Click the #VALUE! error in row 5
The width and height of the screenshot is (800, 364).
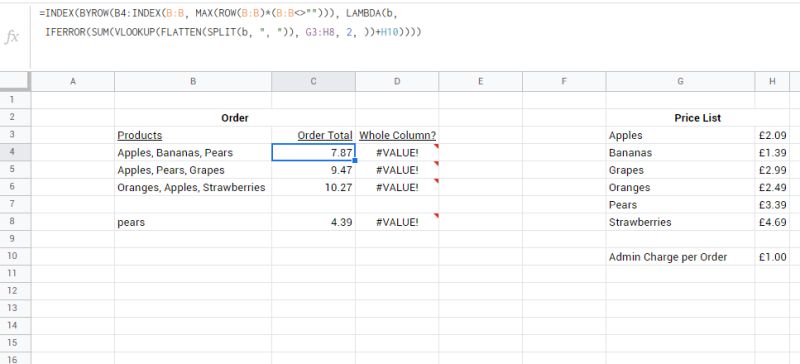[x=397, y=169]
